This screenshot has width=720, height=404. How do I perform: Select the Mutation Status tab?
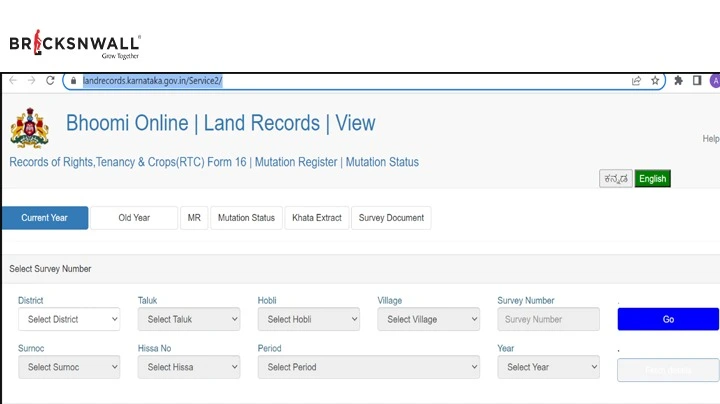pos(246,218)
